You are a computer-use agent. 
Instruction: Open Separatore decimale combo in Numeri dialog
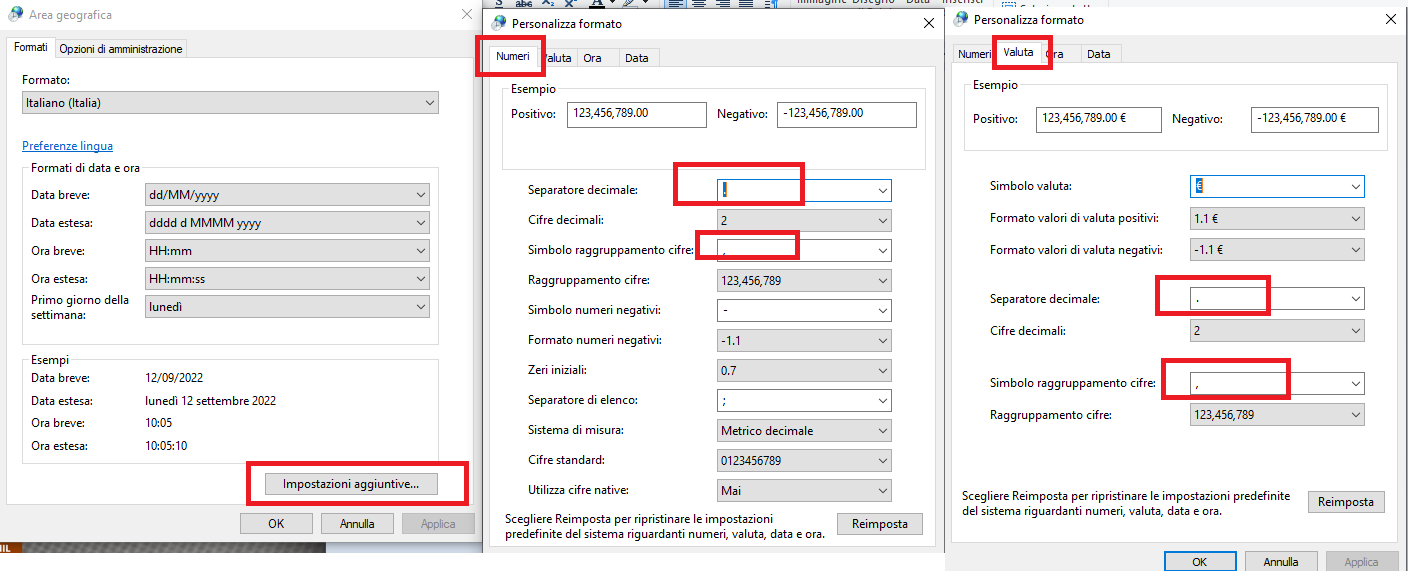point(804,190)
